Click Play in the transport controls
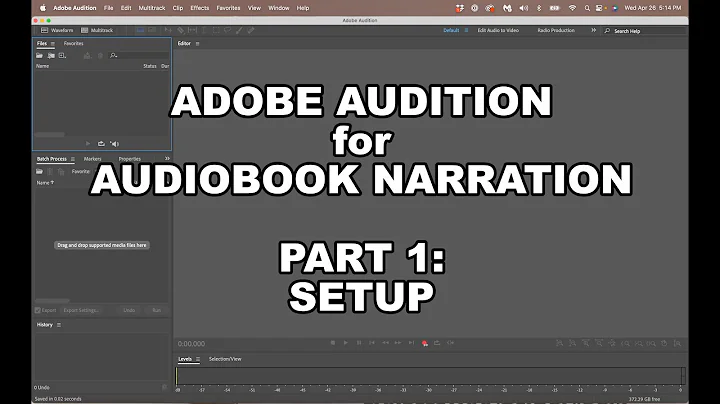The height and width of the screenshot is (404, 720). [x=346, y=343]
